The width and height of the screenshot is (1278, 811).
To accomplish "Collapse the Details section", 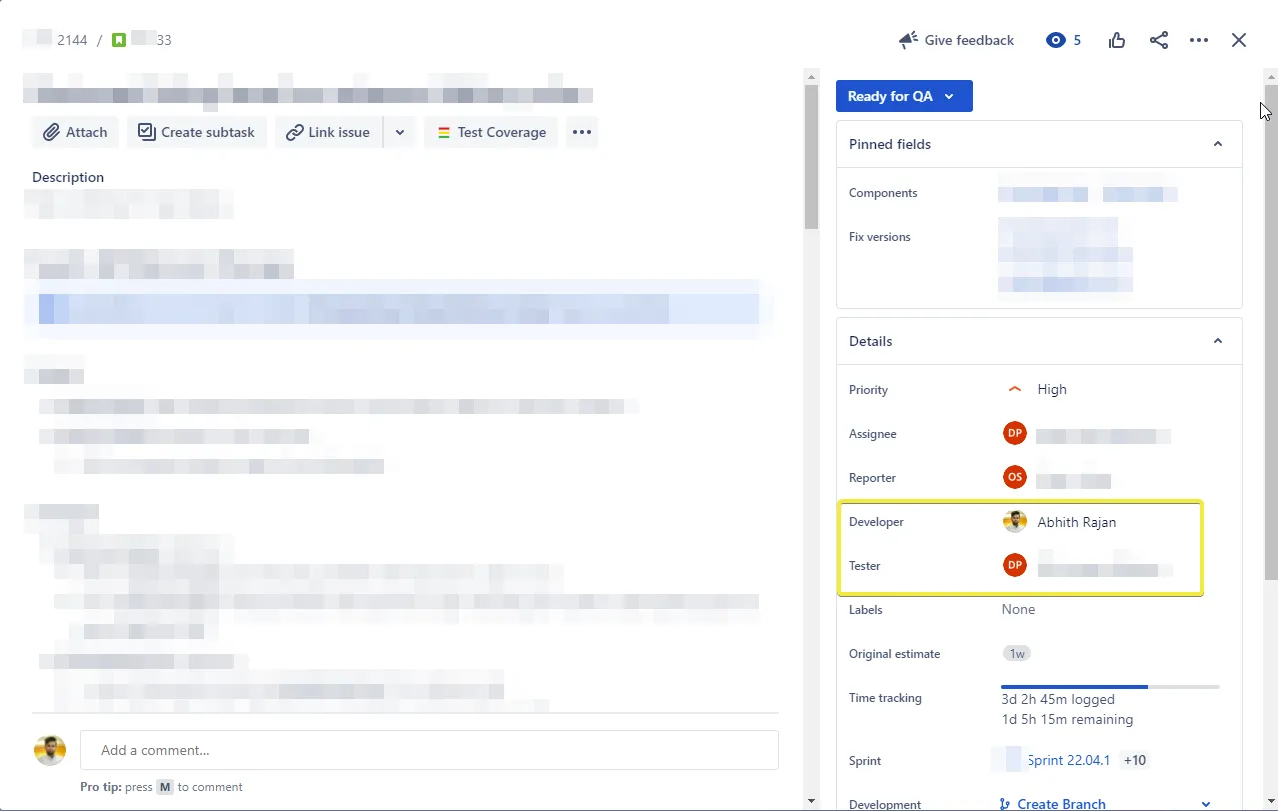I will pos(1218,341).
